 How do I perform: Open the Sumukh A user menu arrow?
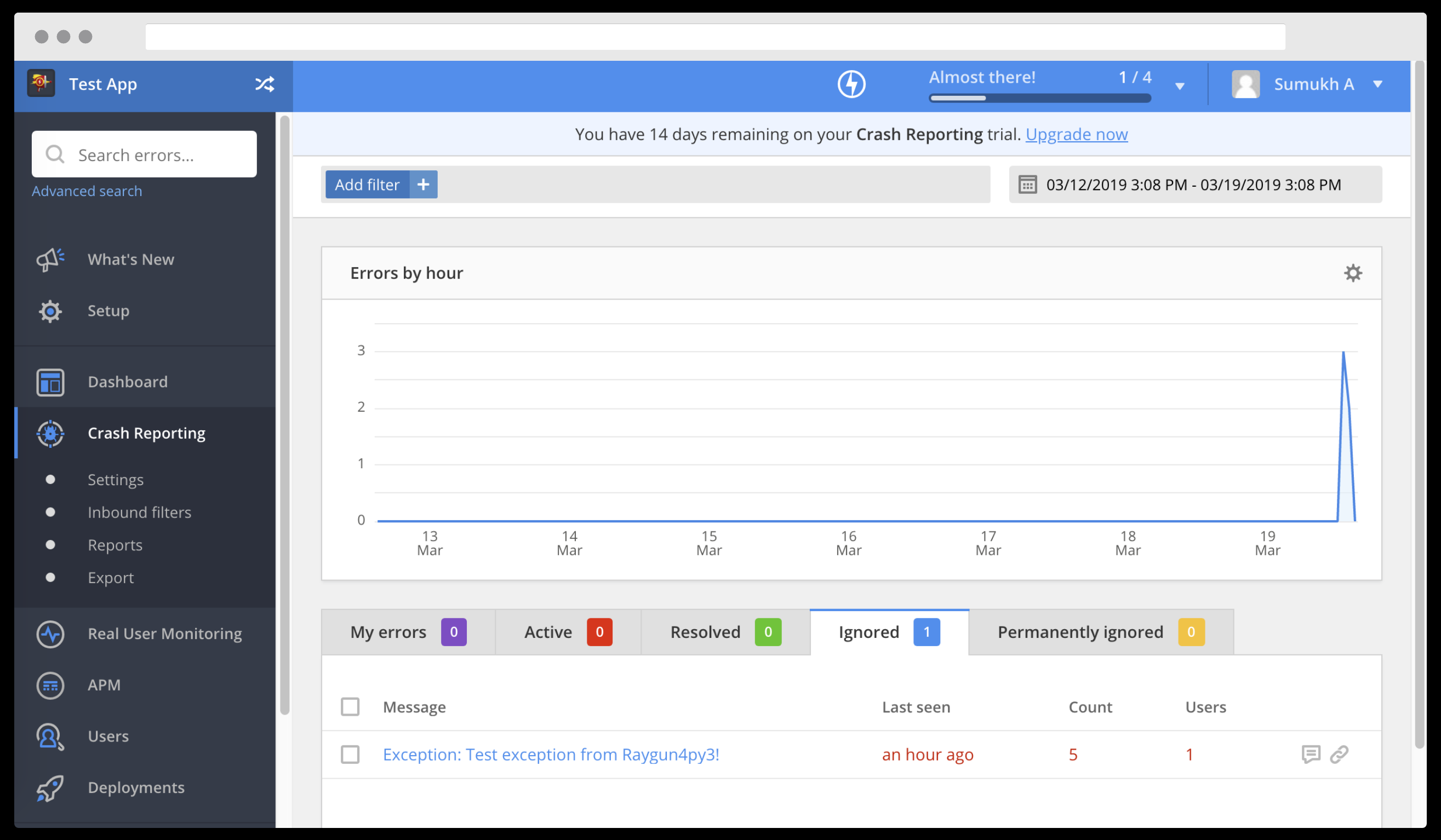click(1377, 84)
